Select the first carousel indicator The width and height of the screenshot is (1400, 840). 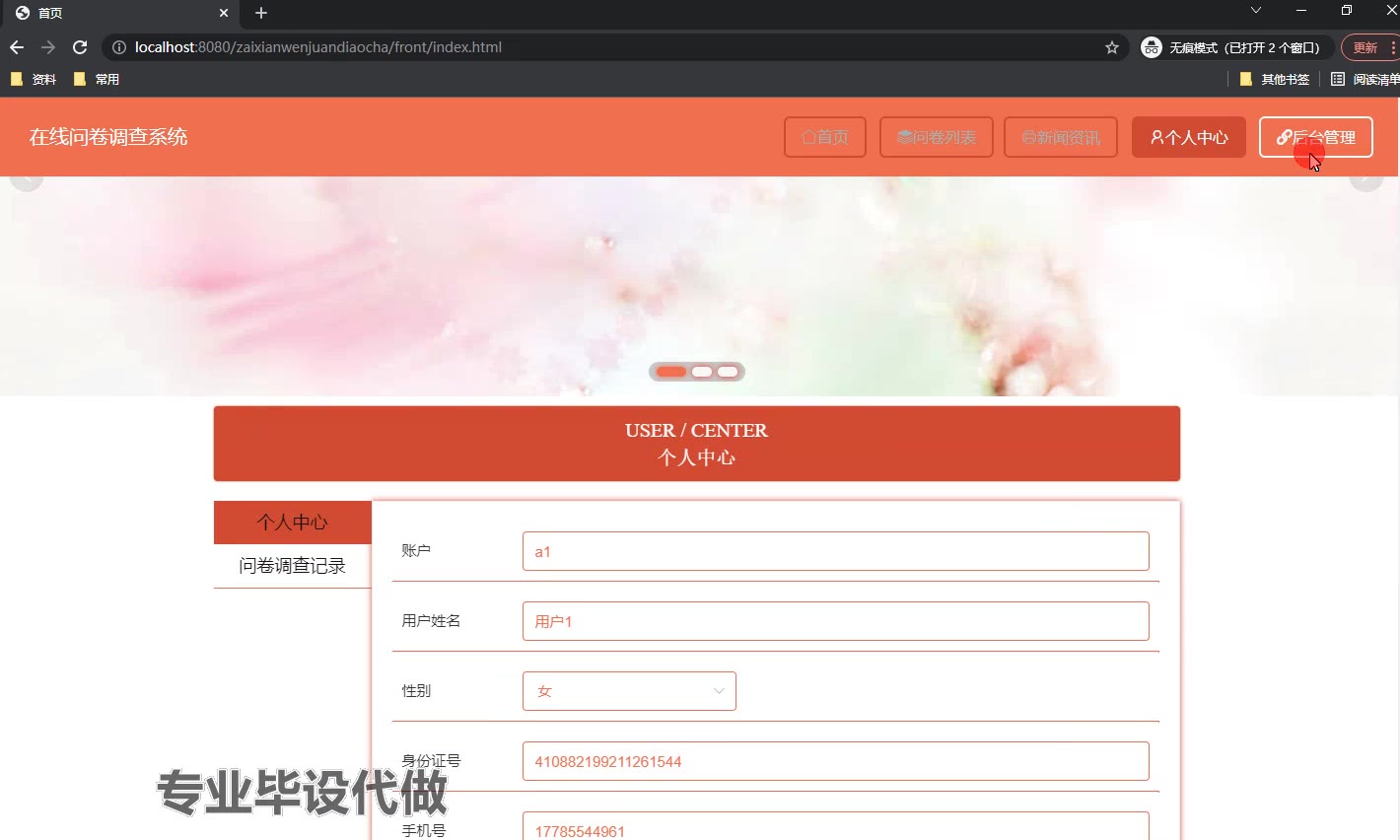(671, 372)
